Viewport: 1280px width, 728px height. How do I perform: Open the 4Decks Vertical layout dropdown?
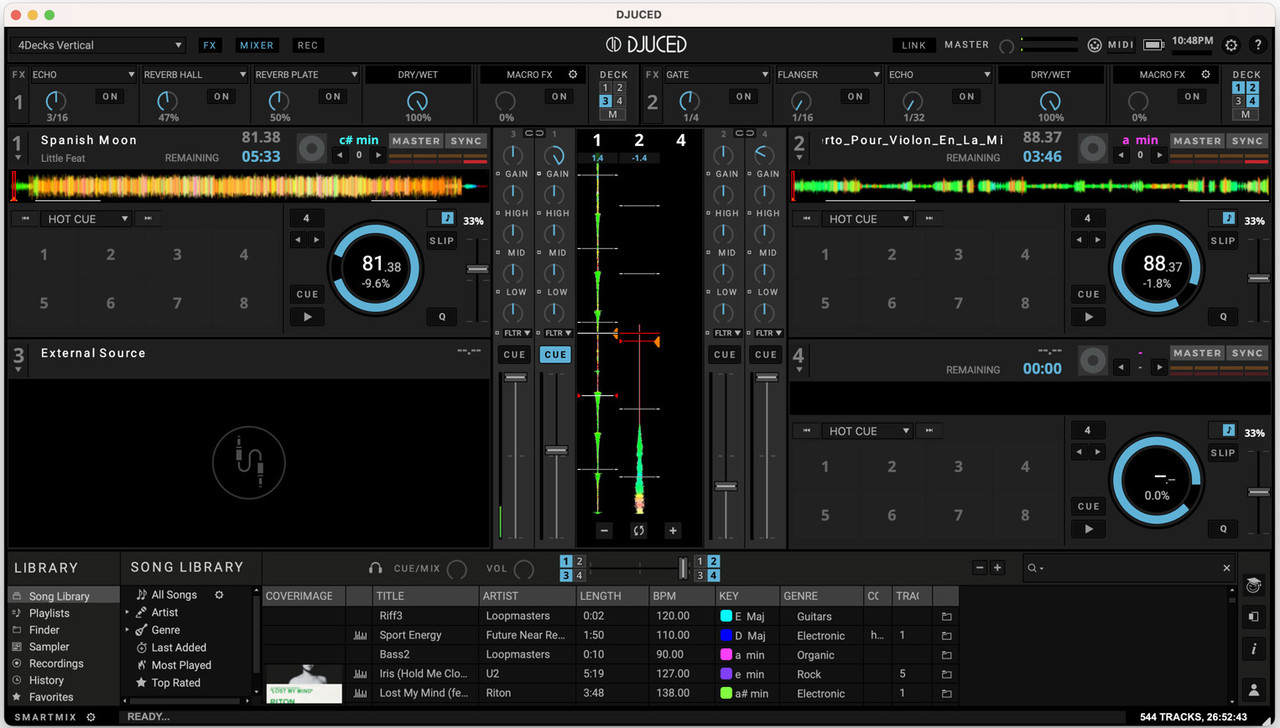point(98,45)
